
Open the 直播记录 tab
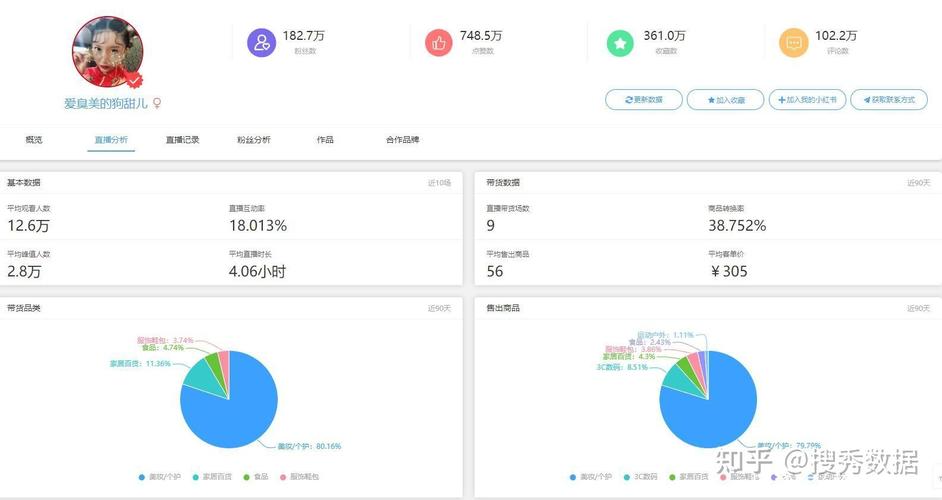[182, 140]
